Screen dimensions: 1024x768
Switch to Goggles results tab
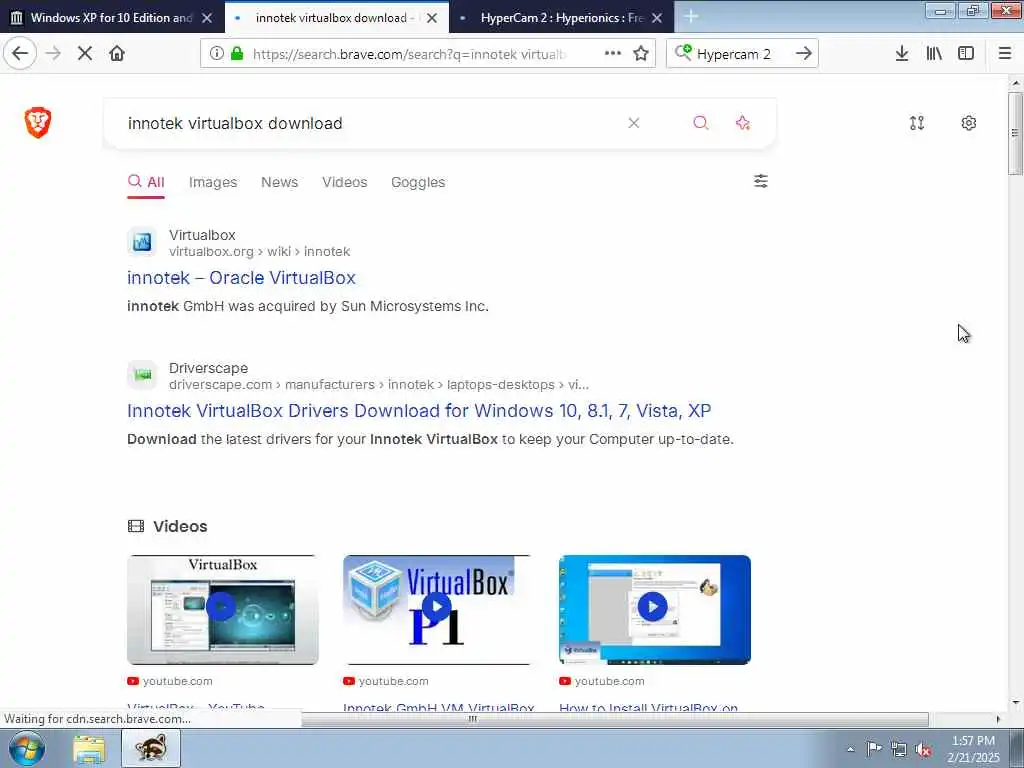(x=418, y=182)
